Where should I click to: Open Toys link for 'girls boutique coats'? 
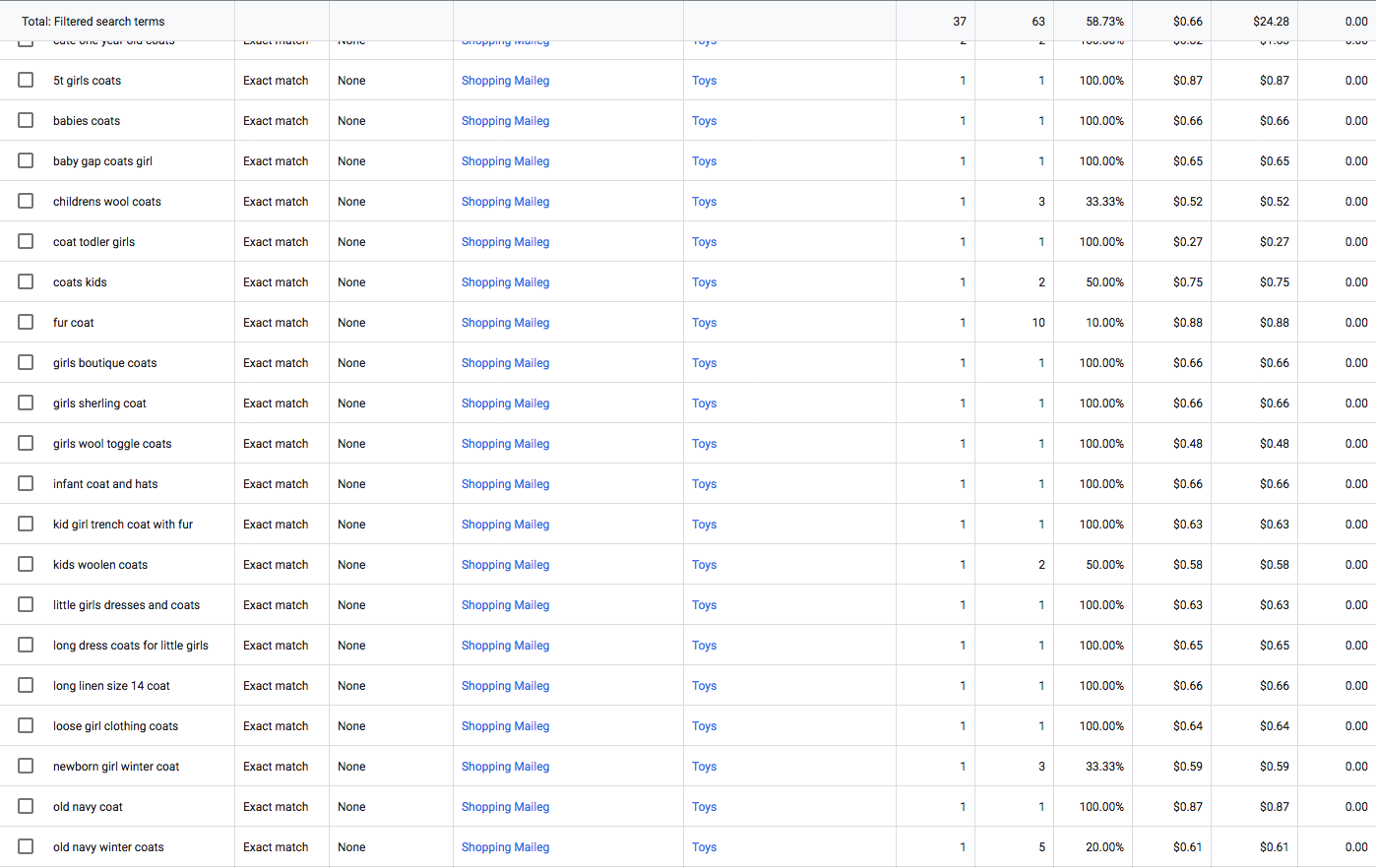pyautogui.click(x=704, y=363)
